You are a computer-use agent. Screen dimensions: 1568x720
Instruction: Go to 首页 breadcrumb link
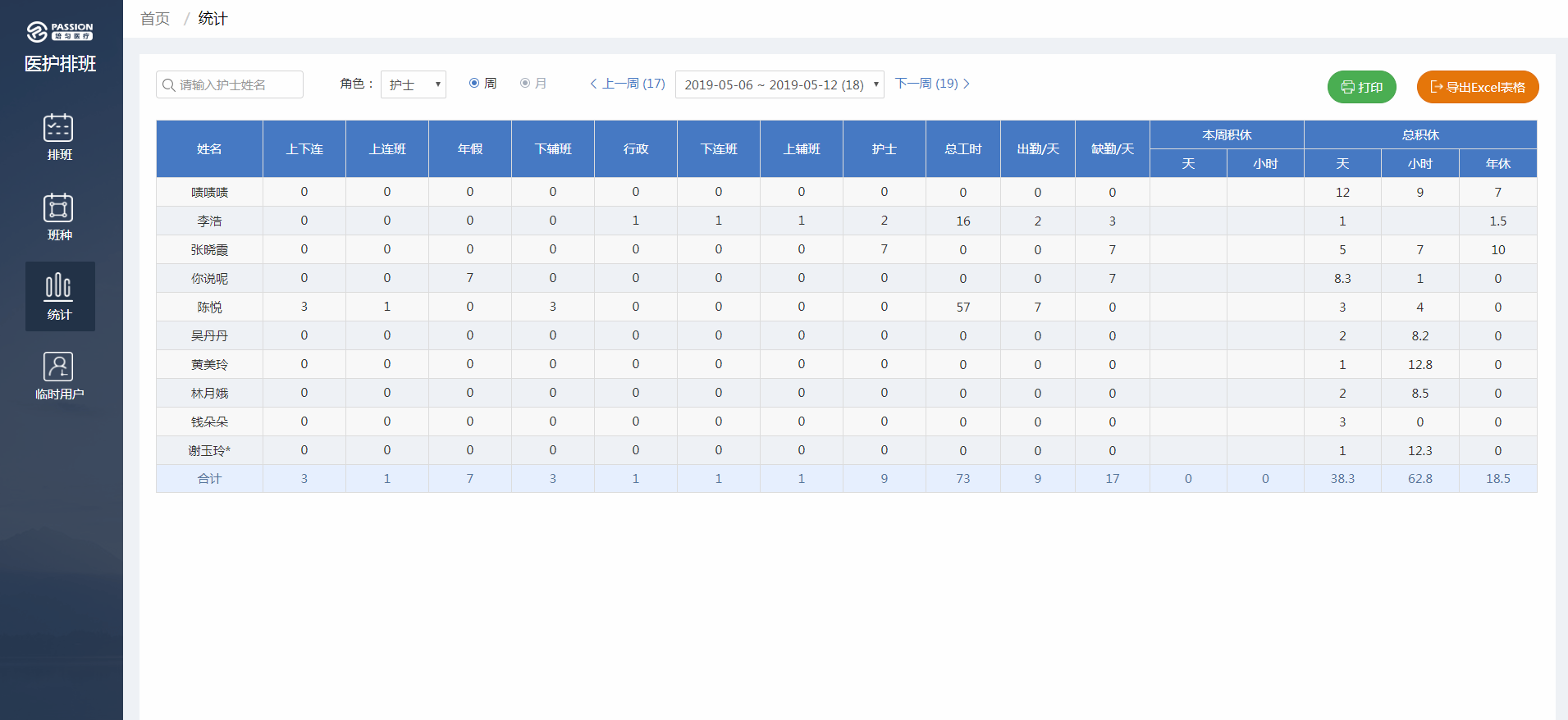[x=155, y=19]
